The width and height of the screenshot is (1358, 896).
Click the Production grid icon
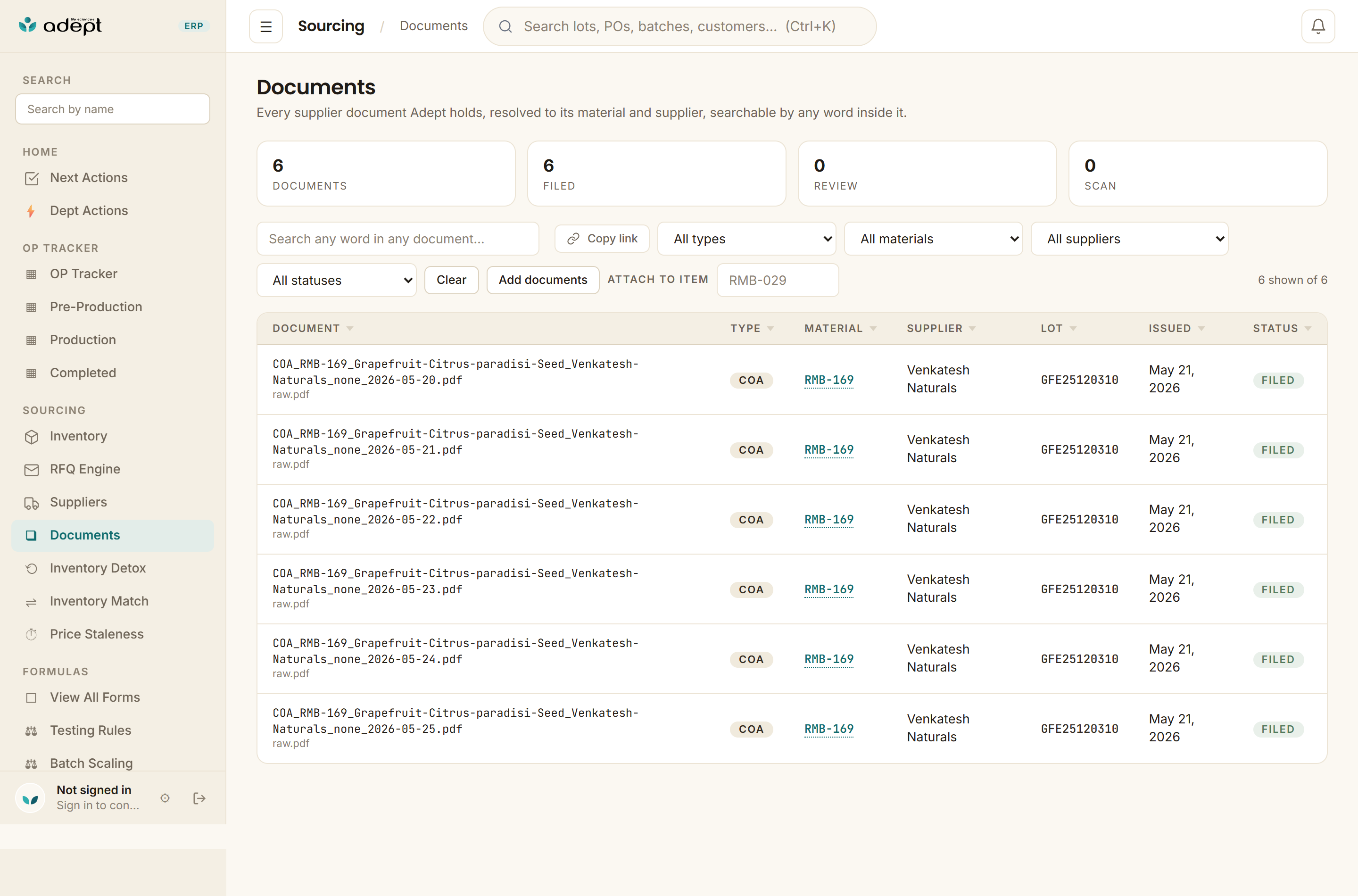click(32, 340)
